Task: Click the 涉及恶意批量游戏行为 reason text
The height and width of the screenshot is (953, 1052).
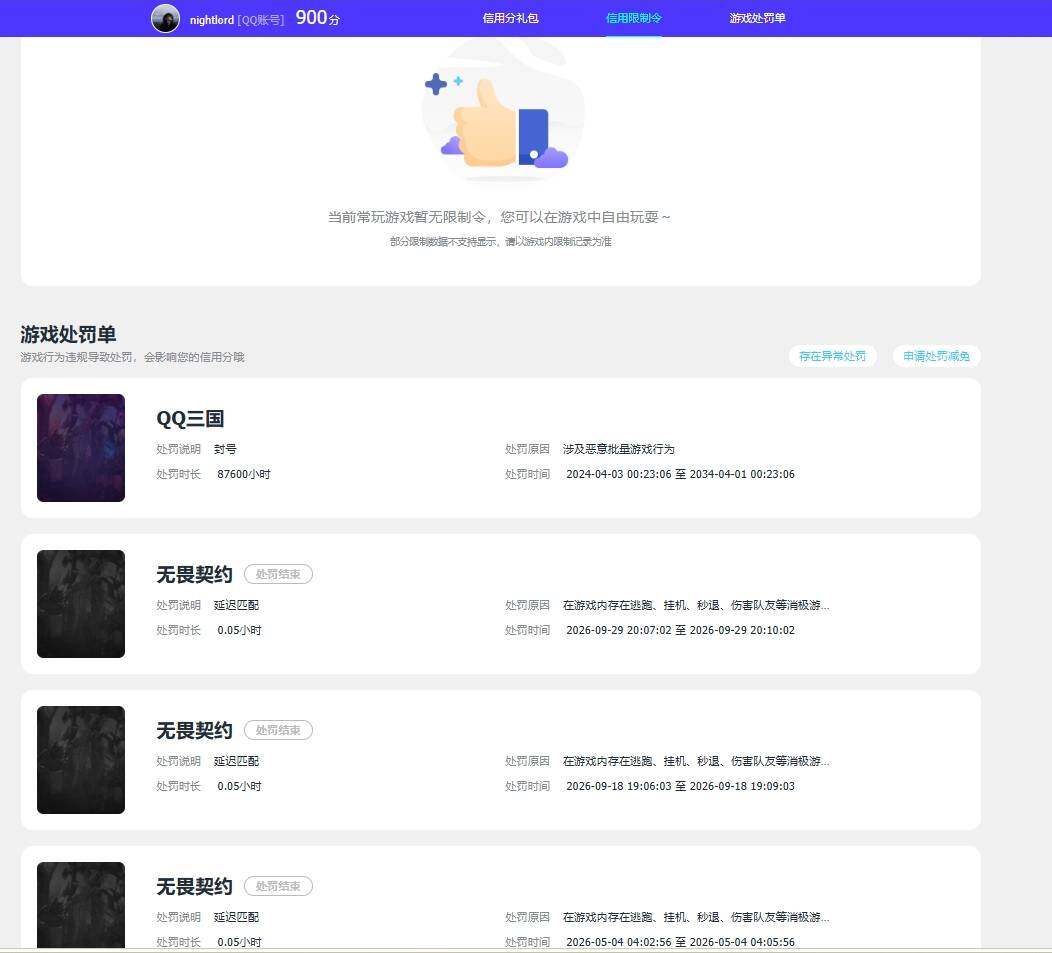Action: pyautogui.click(x=618, y=449)
